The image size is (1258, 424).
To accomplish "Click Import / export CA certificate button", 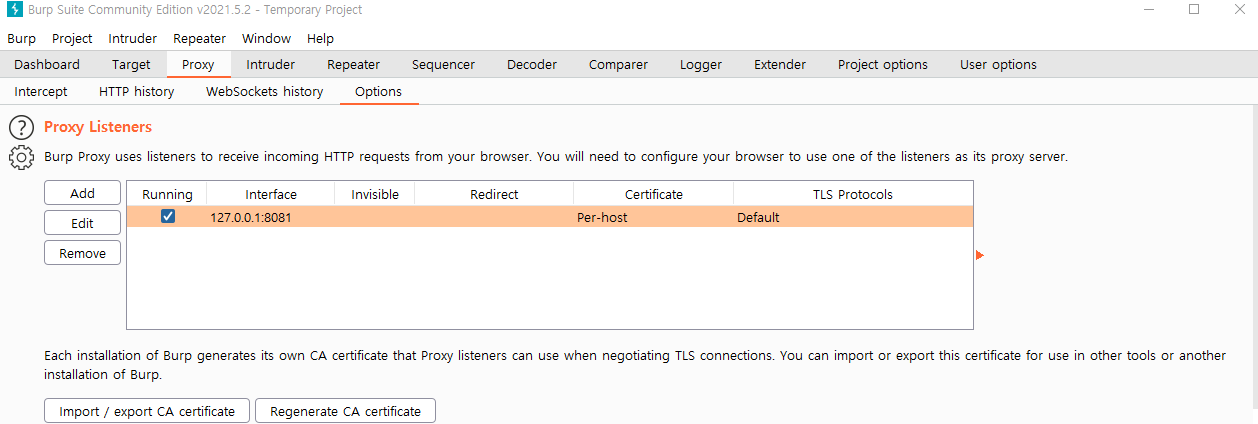I will [147, 411].
